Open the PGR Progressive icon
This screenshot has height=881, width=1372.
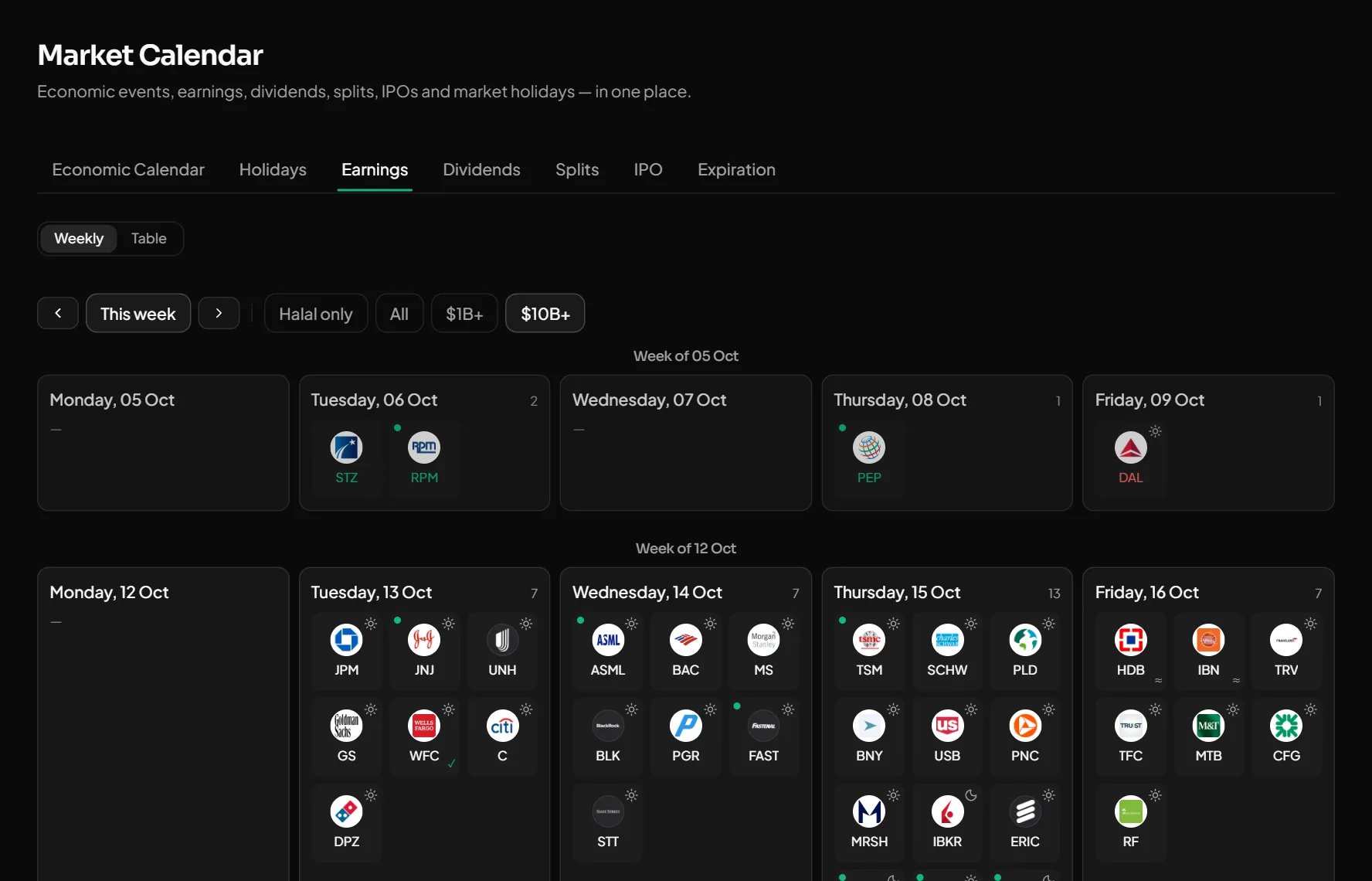[x=686, y=726]
